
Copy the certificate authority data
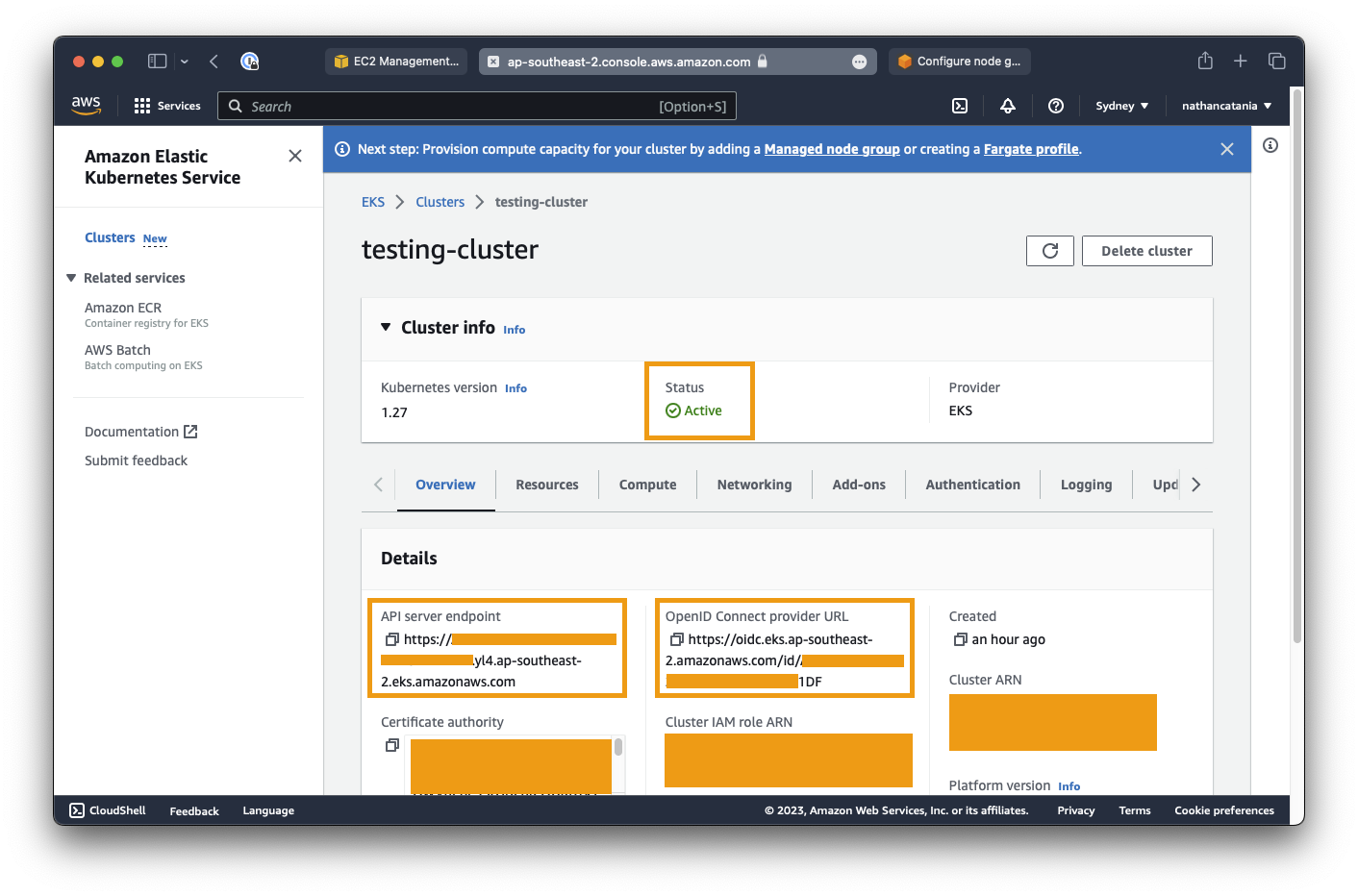391,745
